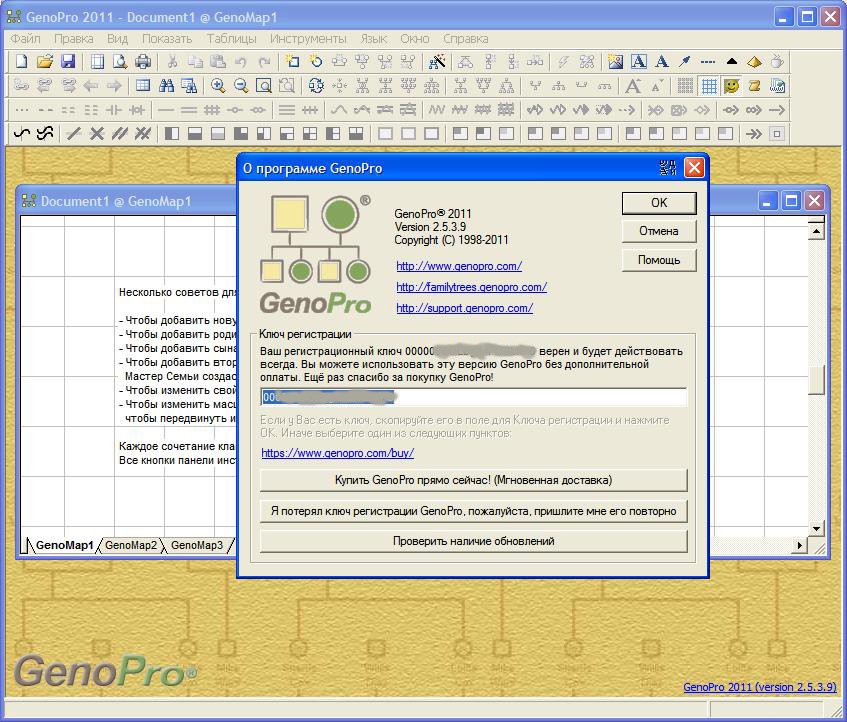Click the Отмена button
Viewport: 847px width, 722px height.
pos(659,231)
